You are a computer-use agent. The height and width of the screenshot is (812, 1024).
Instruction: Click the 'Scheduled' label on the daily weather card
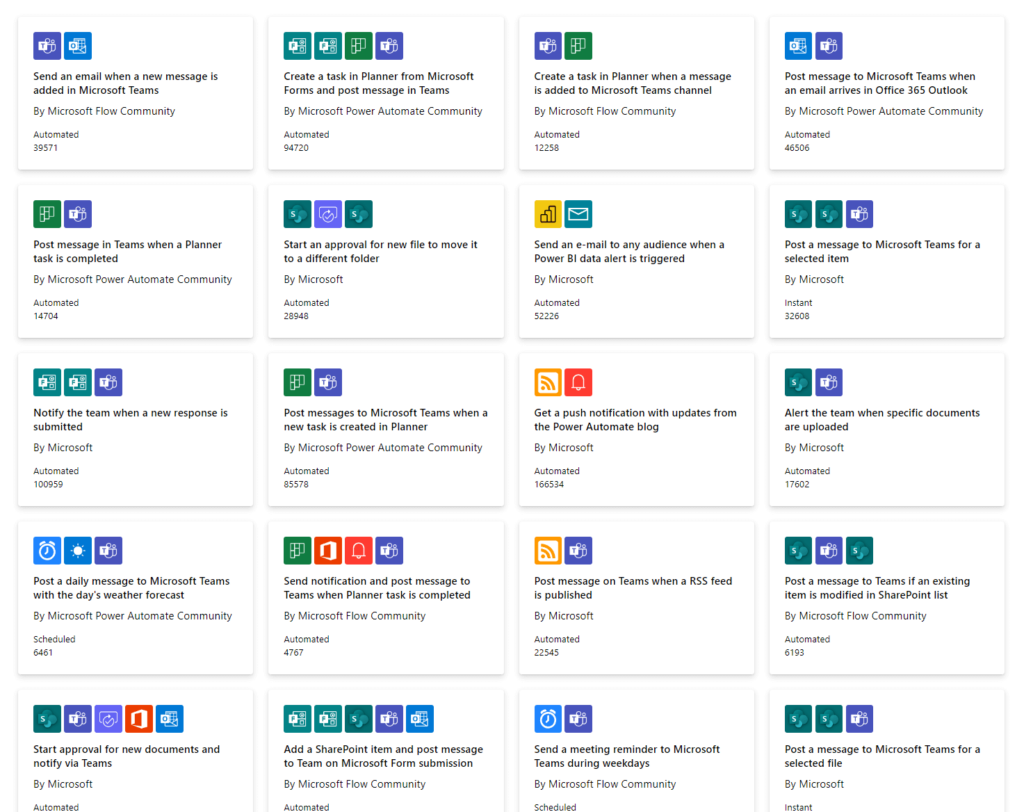coord(54,639)
